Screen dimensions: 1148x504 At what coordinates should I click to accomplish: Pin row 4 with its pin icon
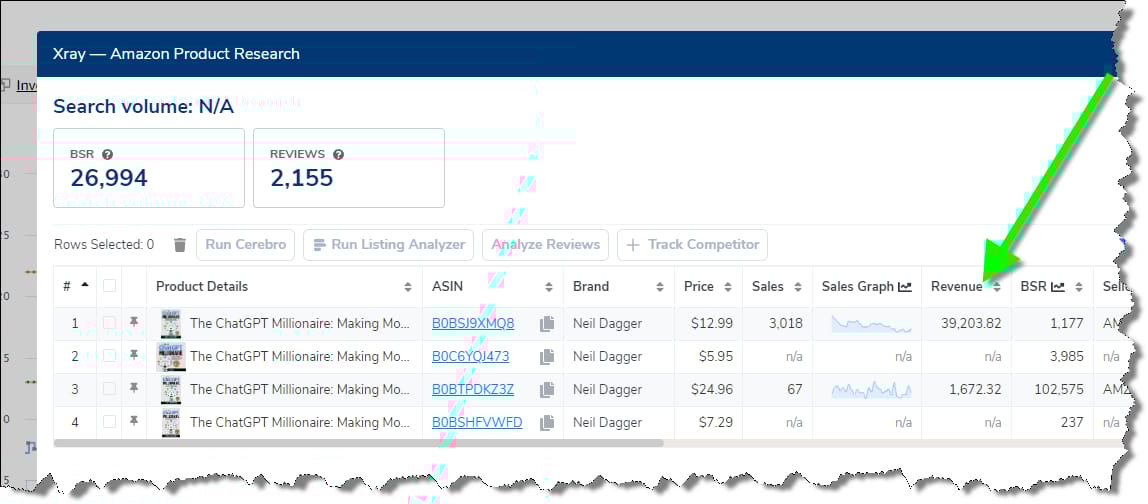pyautogui.click(x=133, y=421)
